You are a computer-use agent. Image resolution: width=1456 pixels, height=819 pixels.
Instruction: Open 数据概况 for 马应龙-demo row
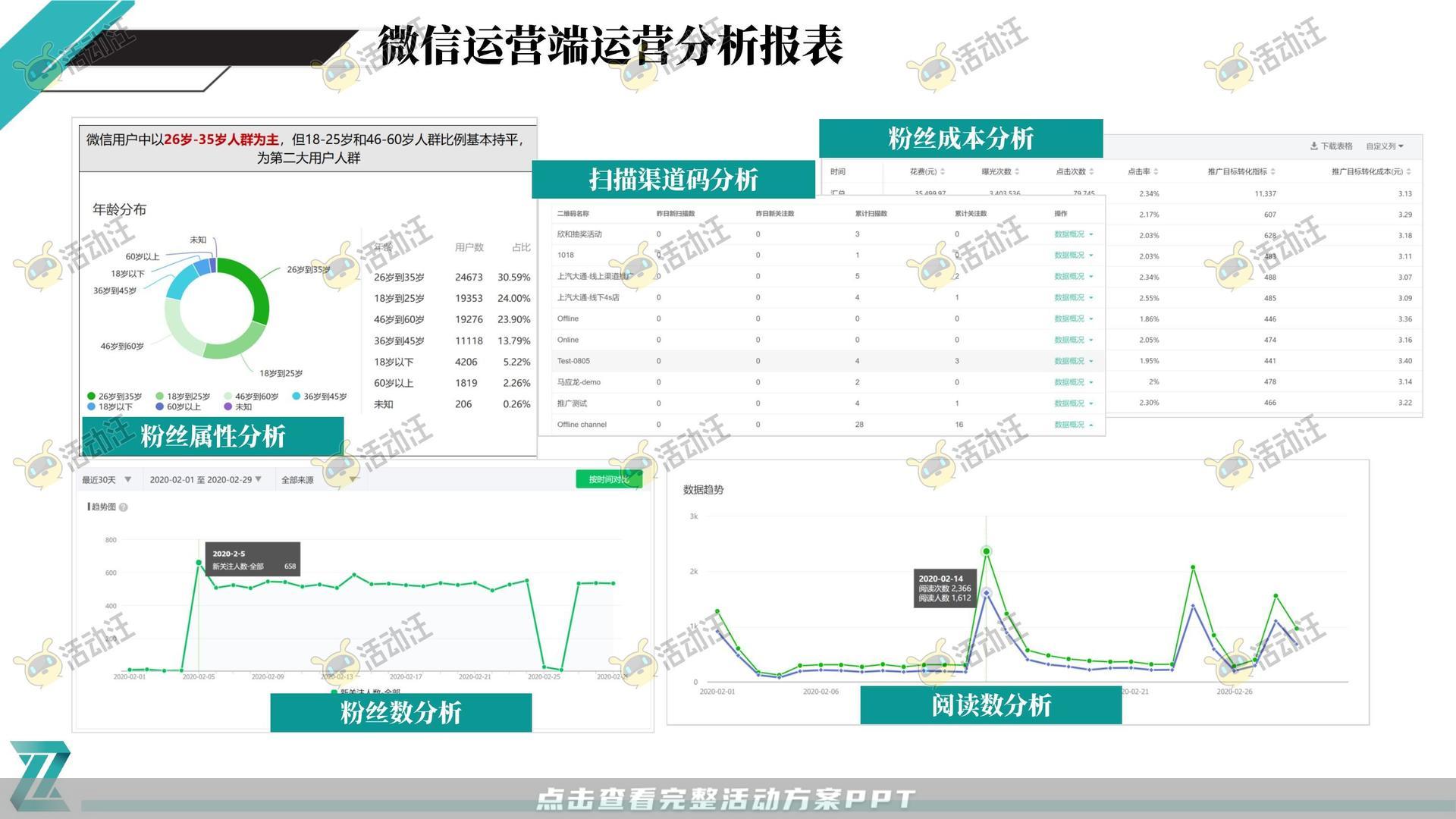pos(1073,382)
